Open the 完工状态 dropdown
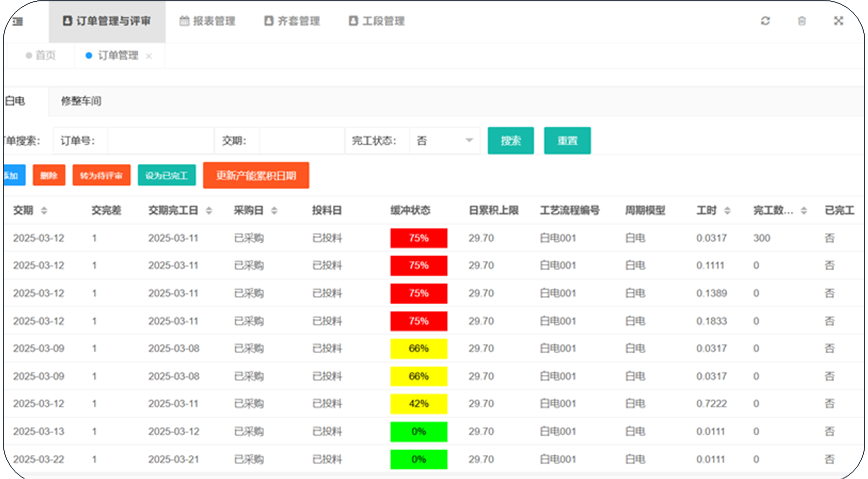Viewport: 868px width, 479px height. click(445, 141)
